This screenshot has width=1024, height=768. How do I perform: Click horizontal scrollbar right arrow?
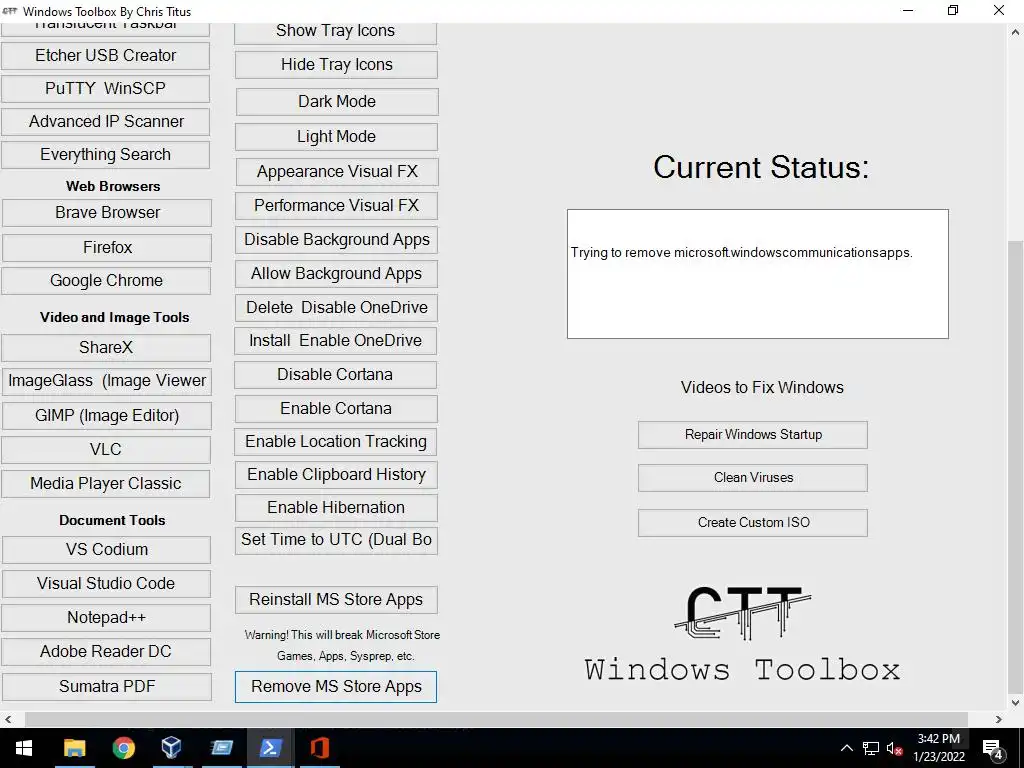pos(999,720)
